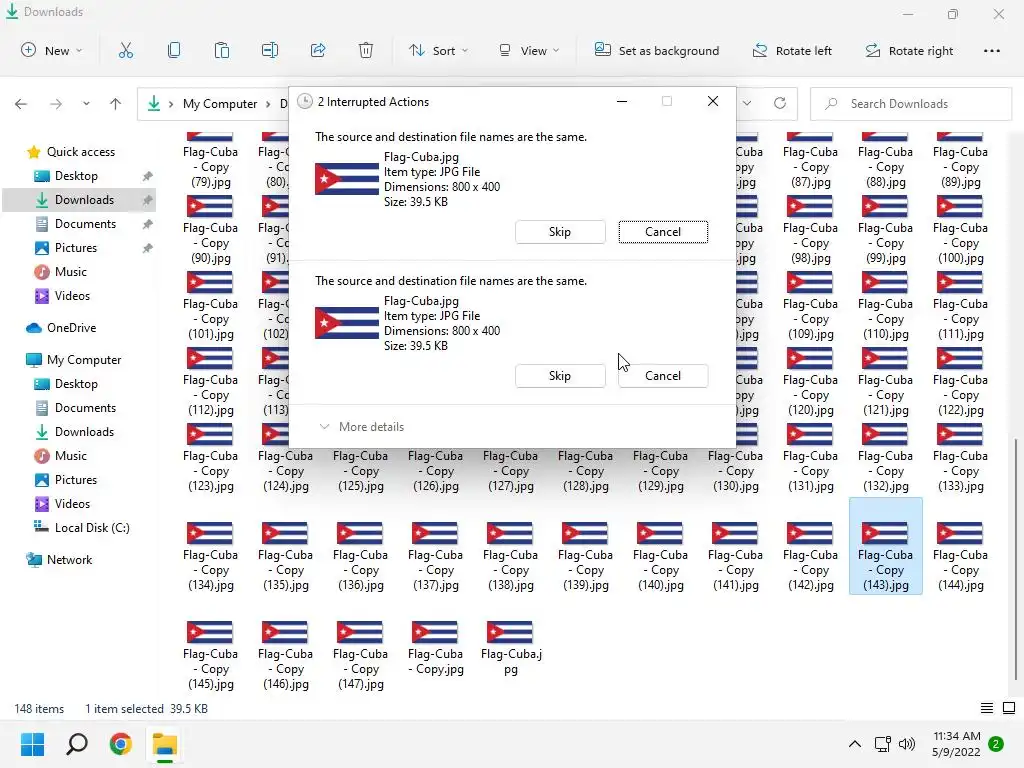Click Rotate right
Image resolution: width=1024 pixels, height=768 pixels.
click(x=909, y=50)
